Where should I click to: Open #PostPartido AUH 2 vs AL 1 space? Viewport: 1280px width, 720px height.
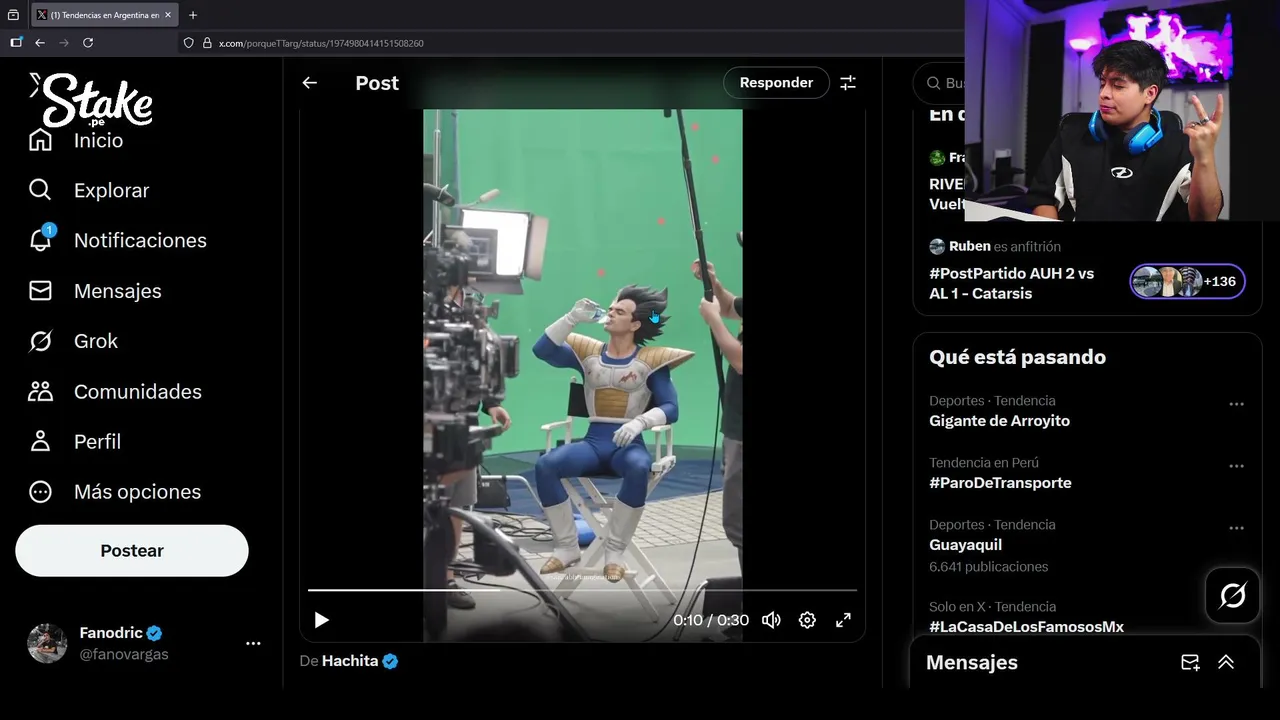(x=1011, y=283)
